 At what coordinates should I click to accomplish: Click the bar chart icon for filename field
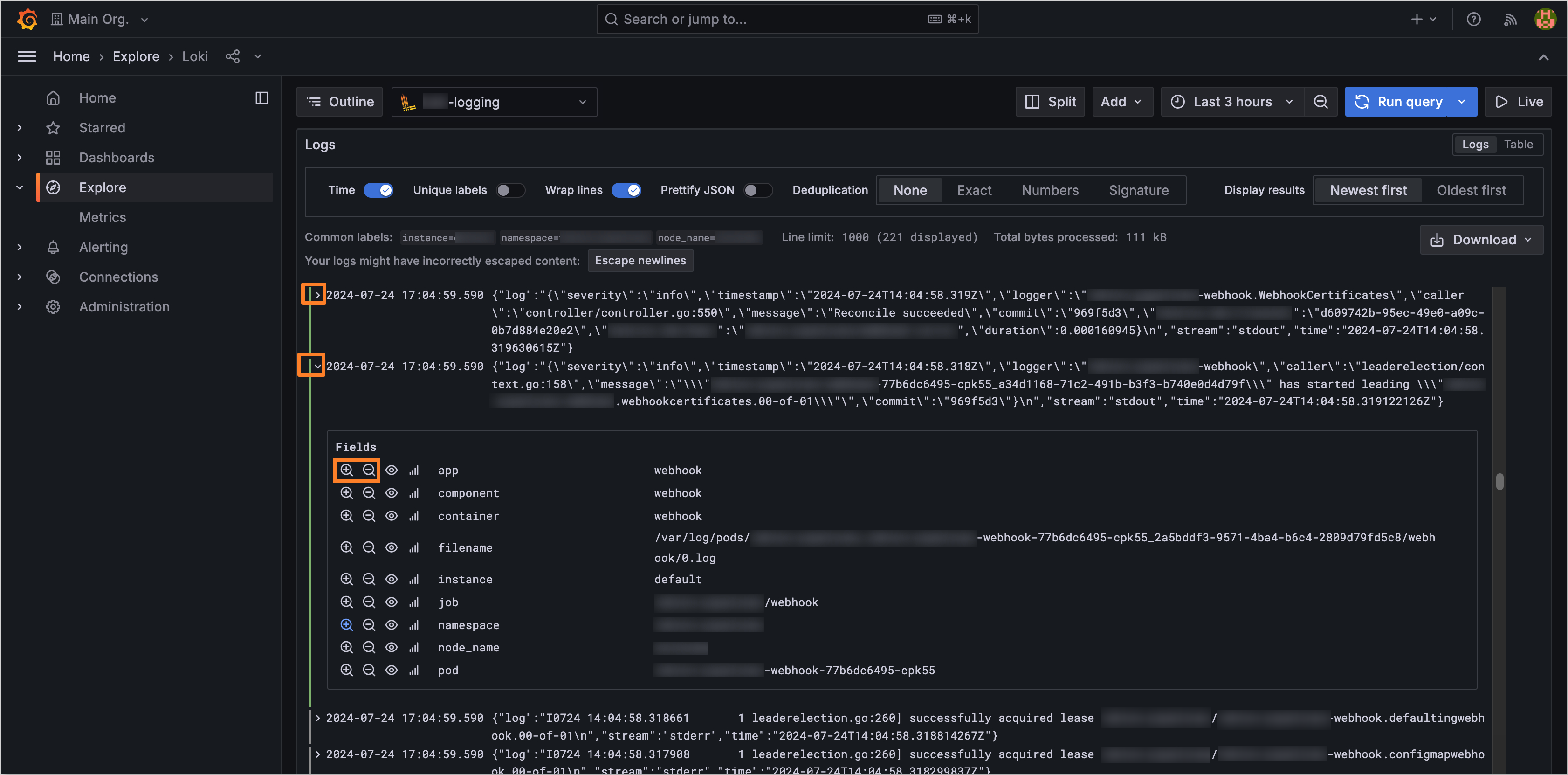(x=414, y=547)
